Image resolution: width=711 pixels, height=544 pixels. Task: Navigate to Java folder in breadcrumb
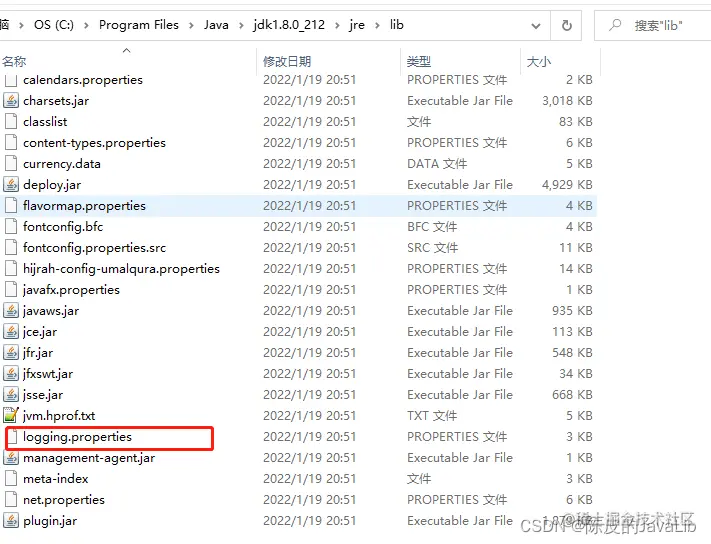(x=216, y=24)
